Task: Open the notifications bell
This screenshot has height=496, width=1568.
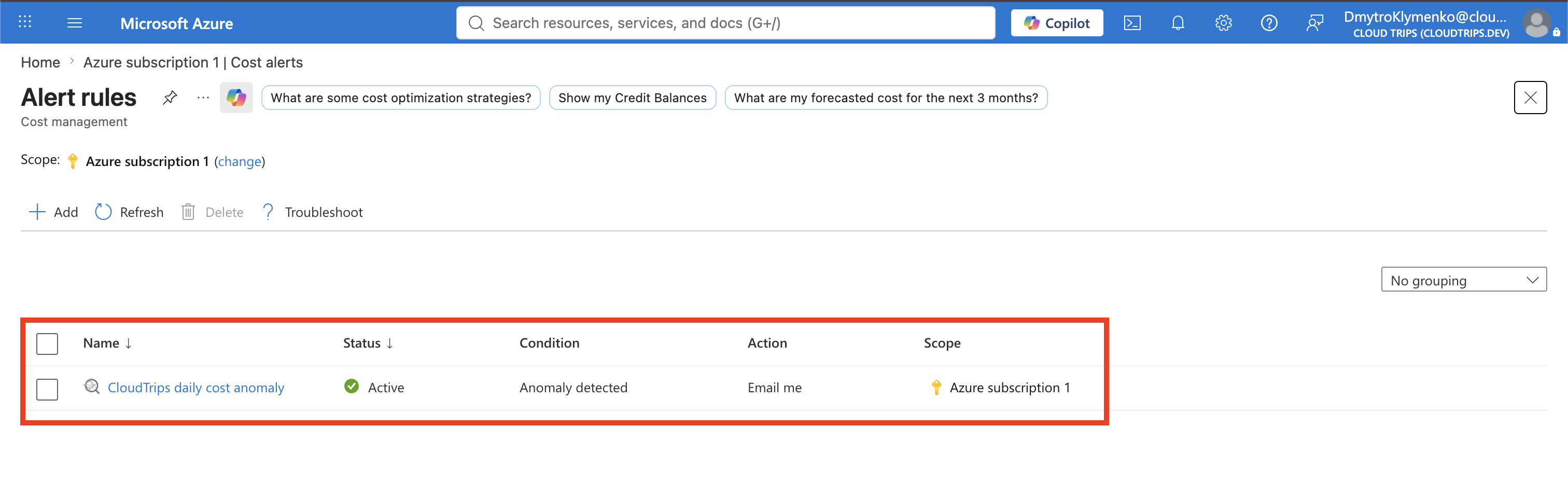Action: (1177, 23)
